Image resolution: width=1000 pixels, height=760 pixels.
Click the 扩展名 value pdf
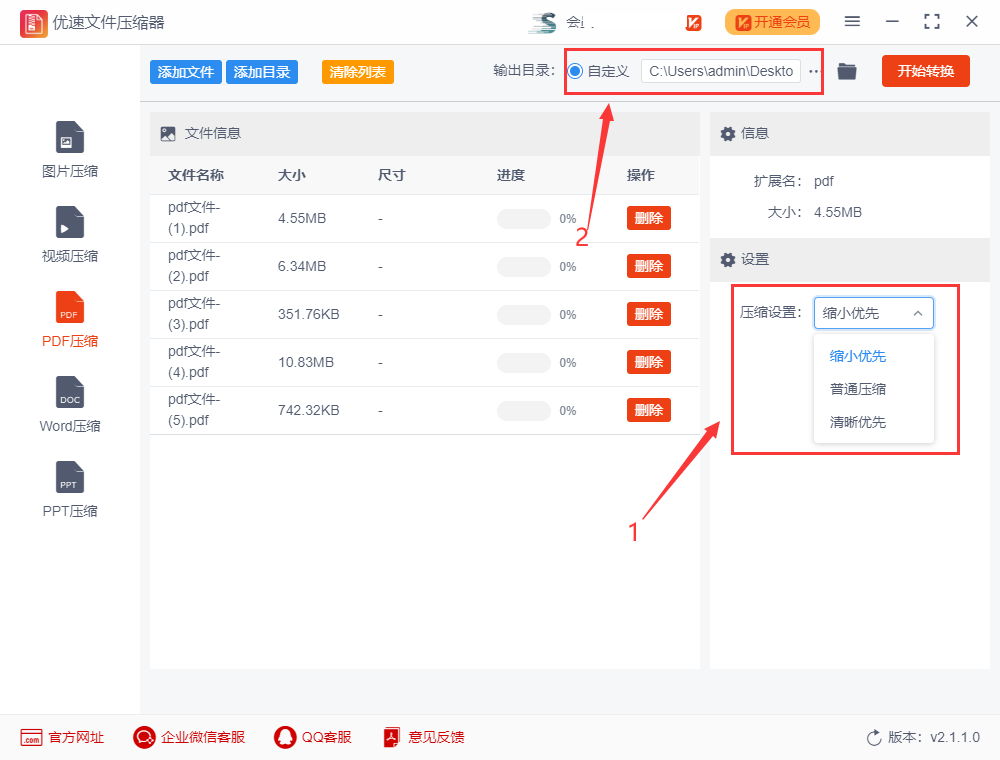[823, 182]
